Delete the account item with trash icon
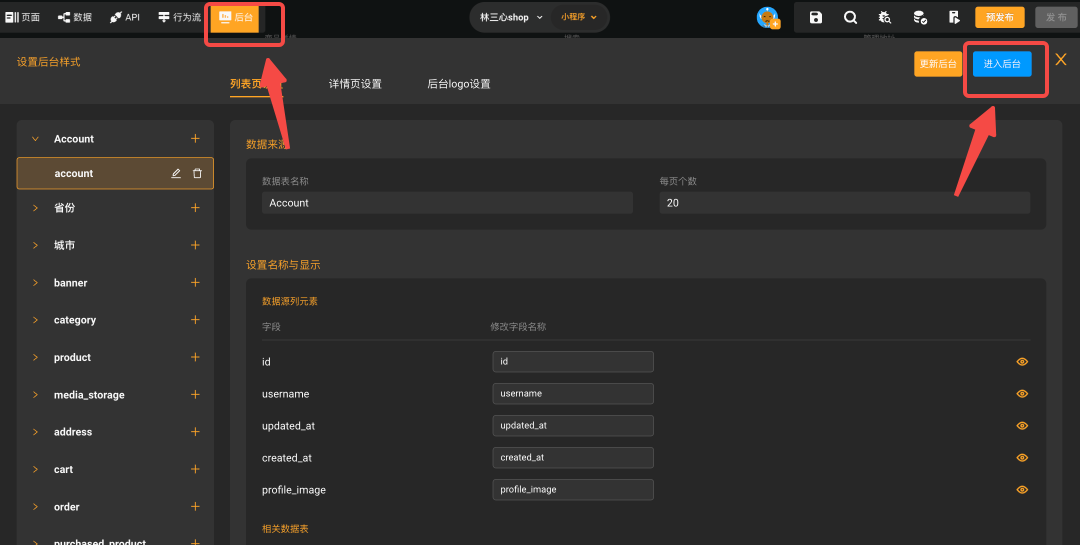Screen dimensions: 1080x545 pos(197,173)
